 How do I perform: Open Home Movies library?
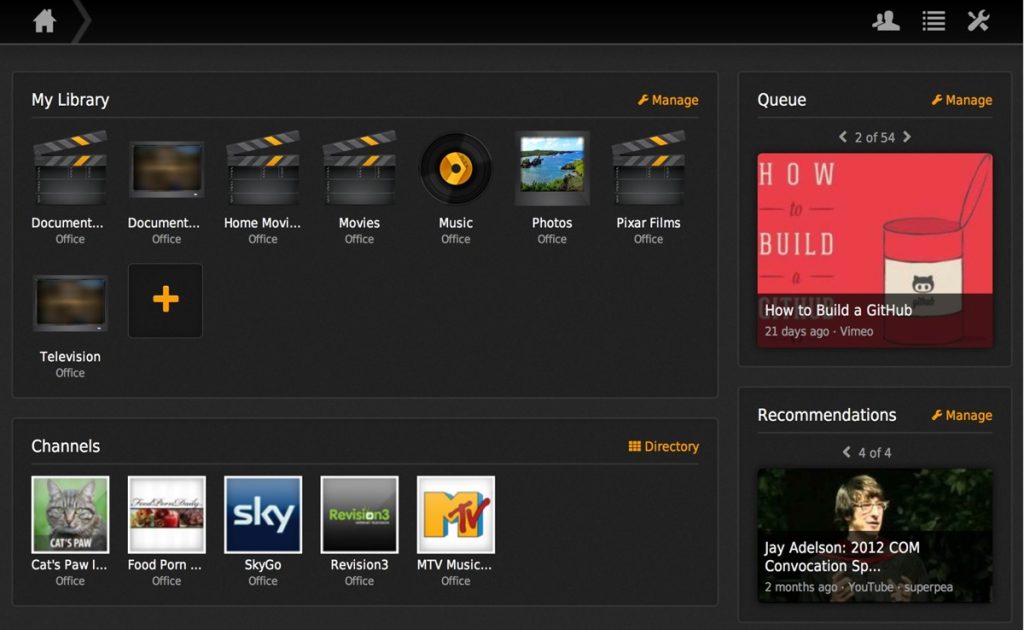(x=263, y=169)
